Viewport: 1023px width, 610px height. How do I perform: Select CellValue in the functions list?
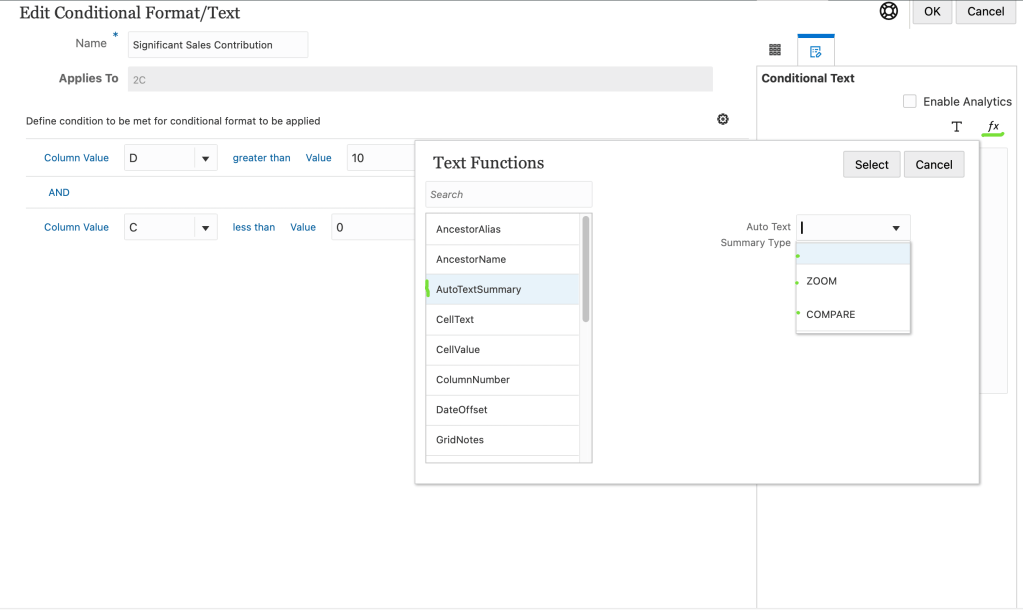coord(458,350)
